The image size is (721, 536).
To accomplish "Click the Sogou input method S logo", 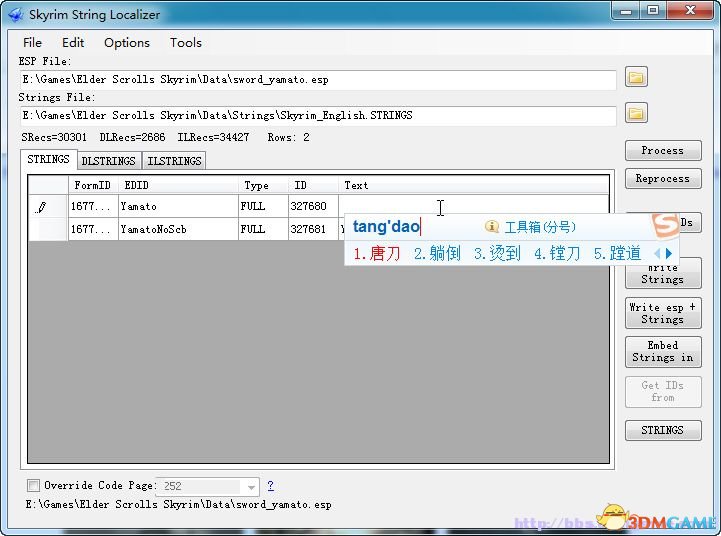I will pos(665,226).
